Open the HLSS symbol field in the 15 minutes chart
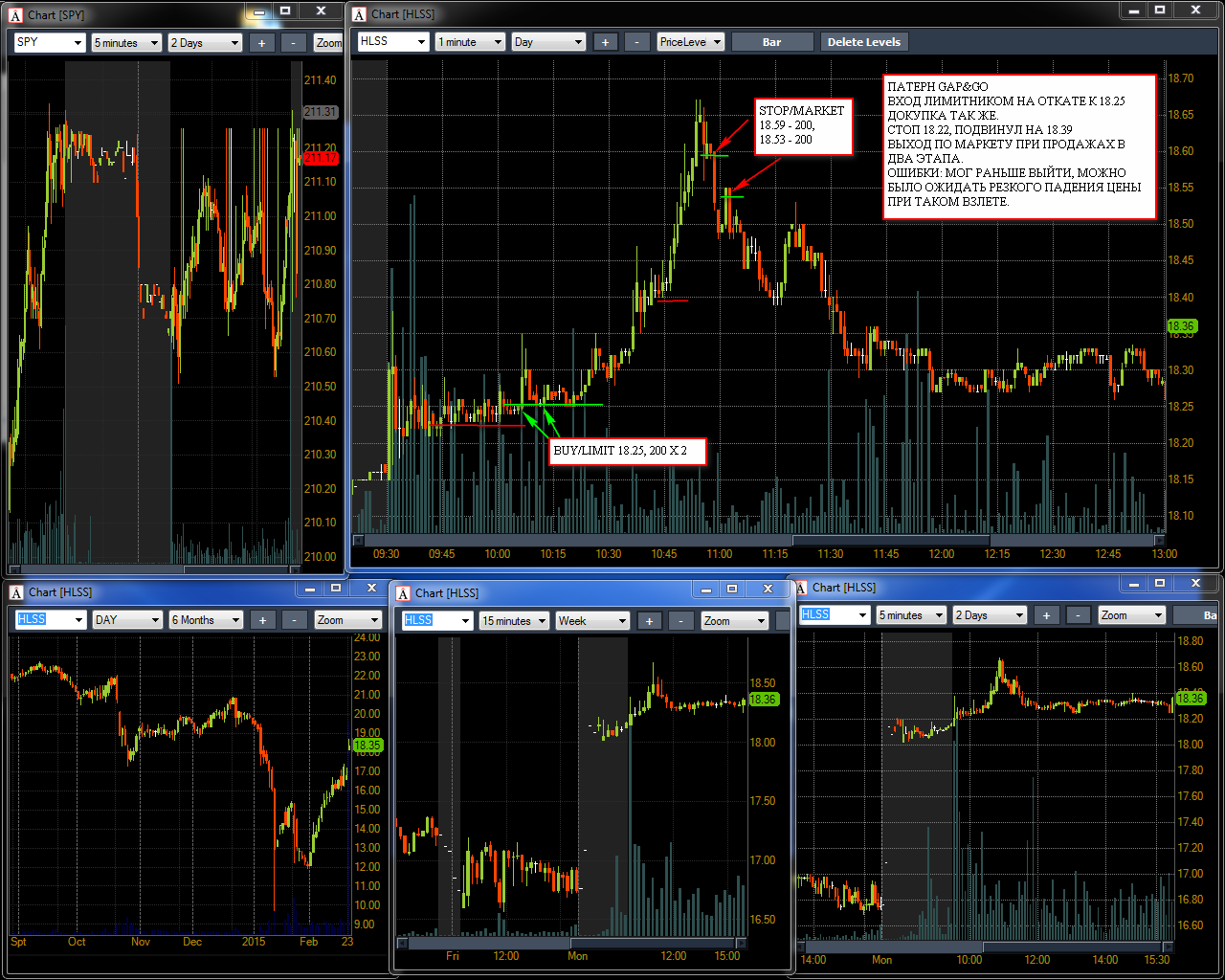This screenshot has height=980, width=1225. 437,620
